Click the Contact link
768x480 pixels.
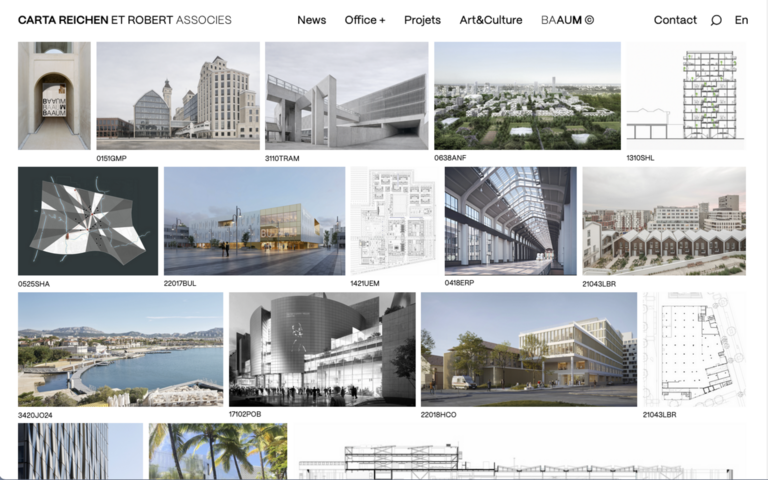675,20
